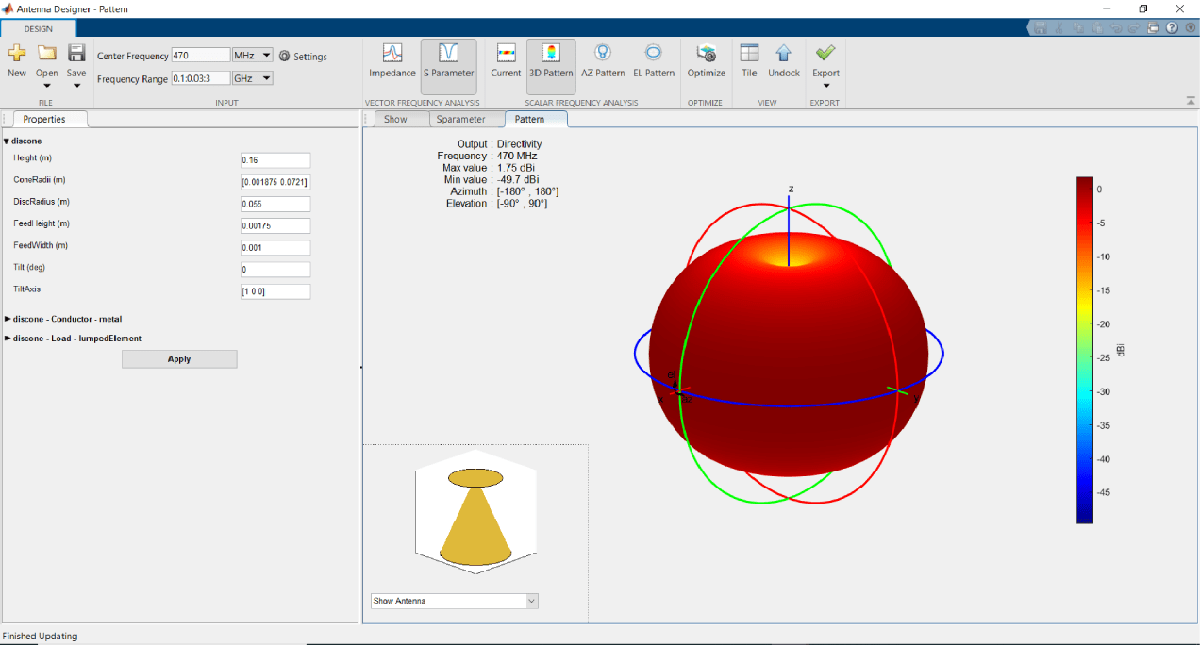Click the Impedance analysis icon

pyautogui.click(x=392, y=59)
